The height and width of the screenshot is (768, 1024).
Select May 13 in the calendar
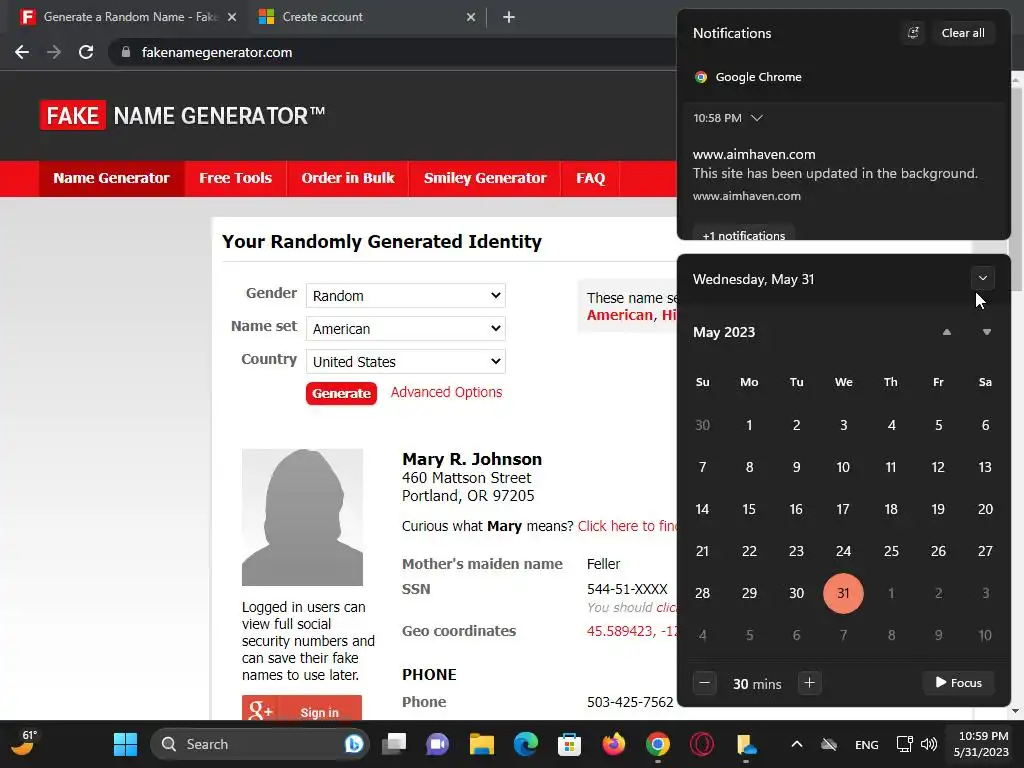pos(985,467)
